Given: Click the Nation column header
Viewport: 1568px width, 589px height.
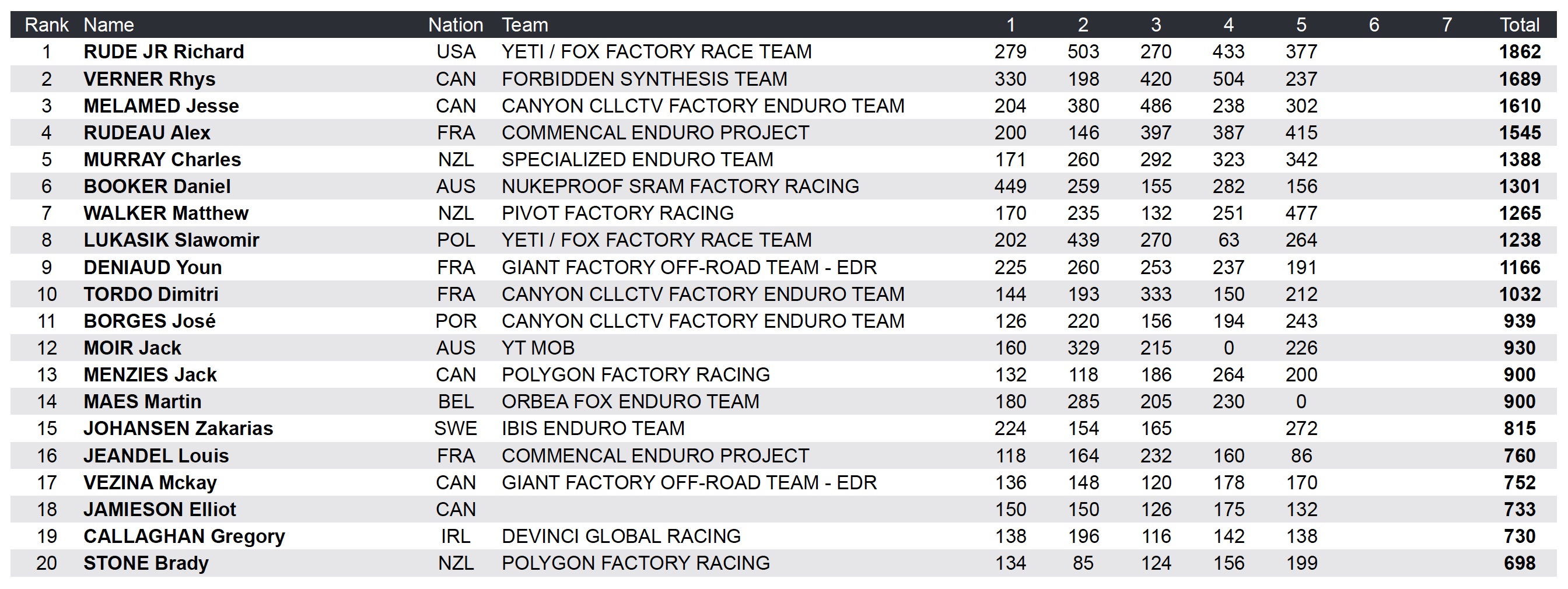Looking at the screenshot, I should 456,25.
